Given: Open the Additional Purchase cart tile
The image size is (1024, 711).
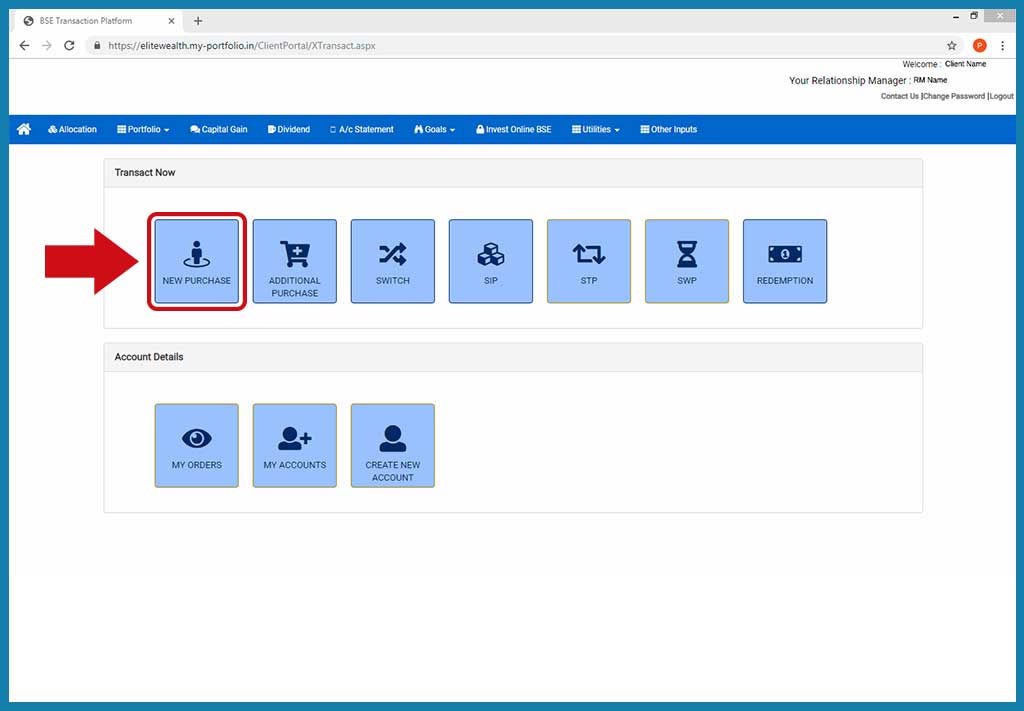Looking at the screenshot, I should click(295, 261).
